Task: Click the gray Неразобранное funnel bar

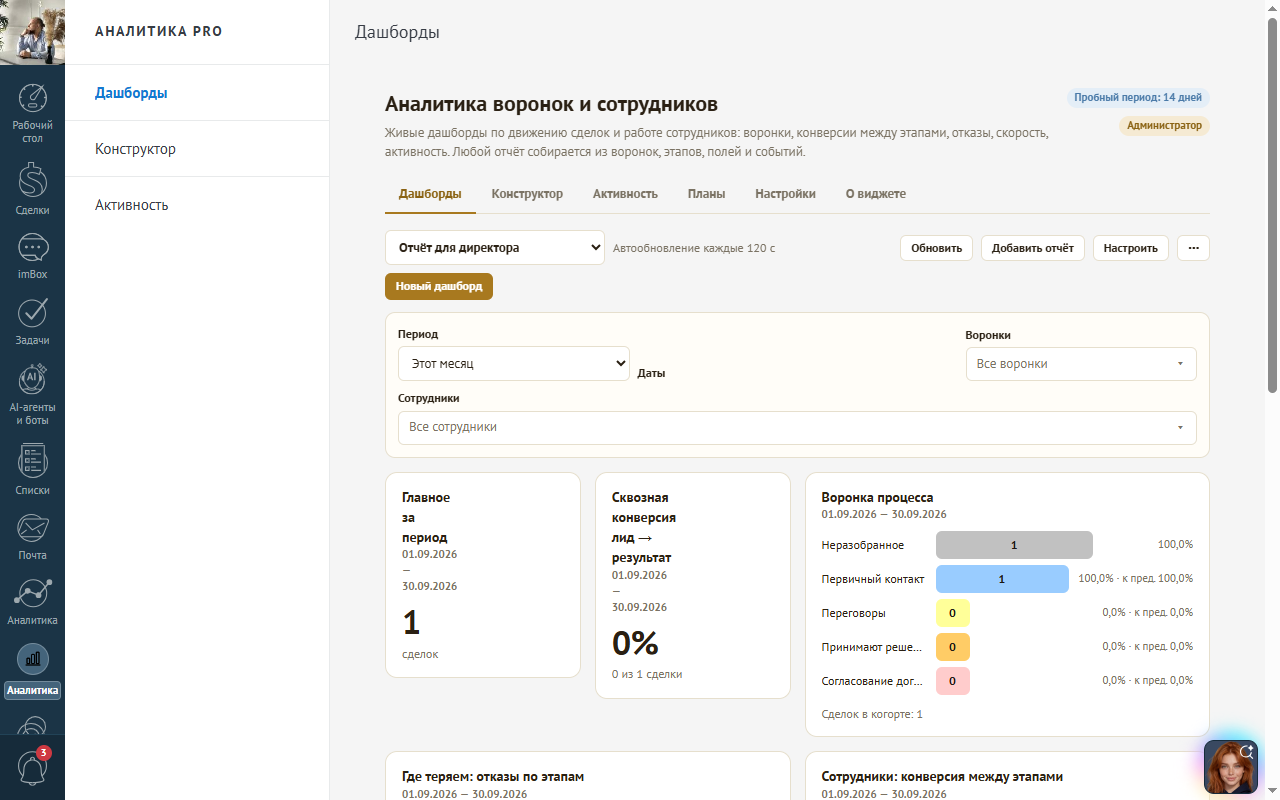Action: [1014, 545]
